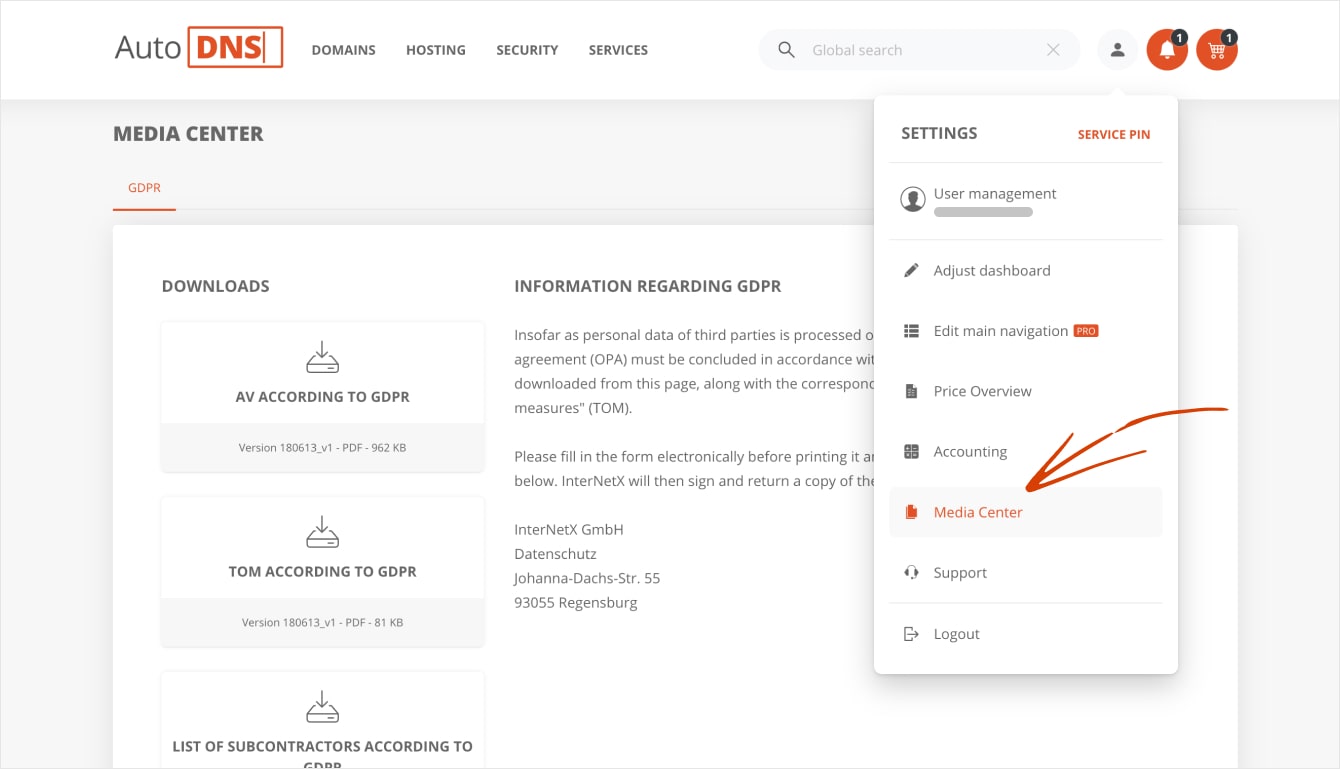Select Logout

point(1026,634)
